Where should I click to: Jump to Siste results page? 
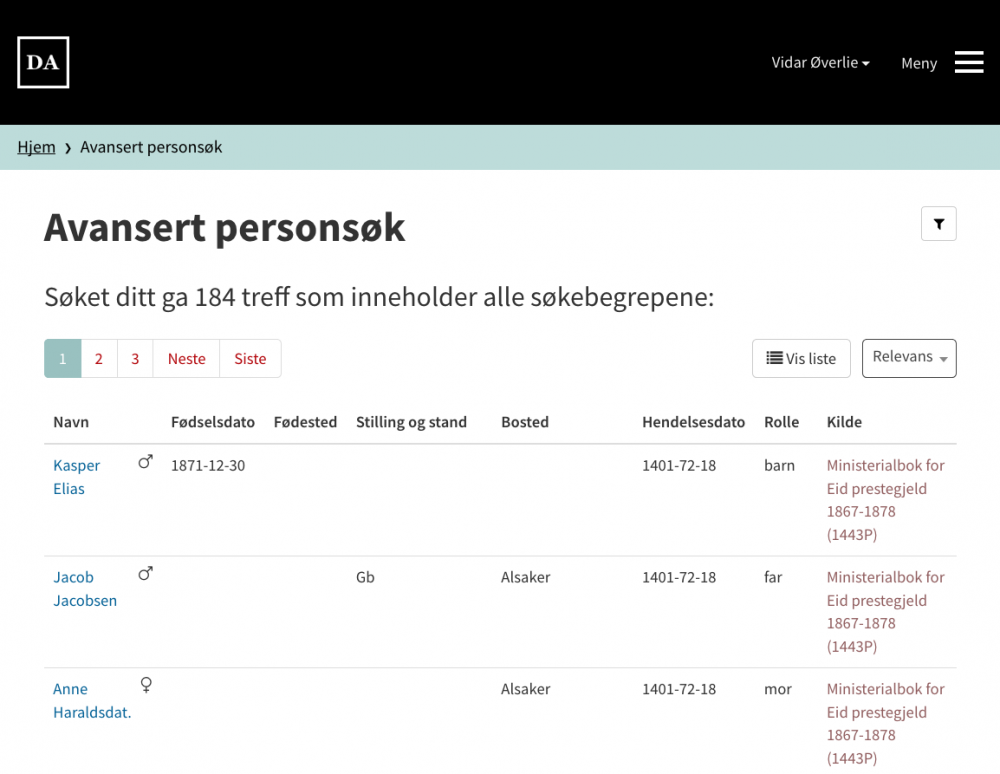(250, 358)
